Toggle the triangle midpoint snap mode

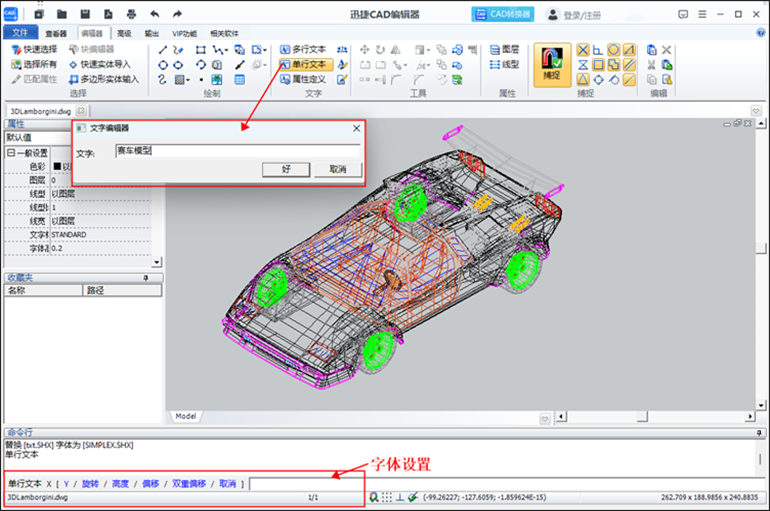(583, 80)
